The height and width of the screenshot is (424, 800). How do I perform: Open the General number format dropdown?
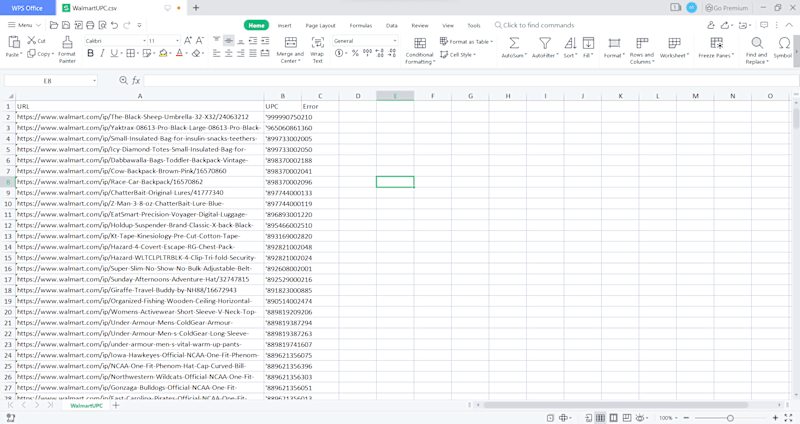[x=395, y=41]
